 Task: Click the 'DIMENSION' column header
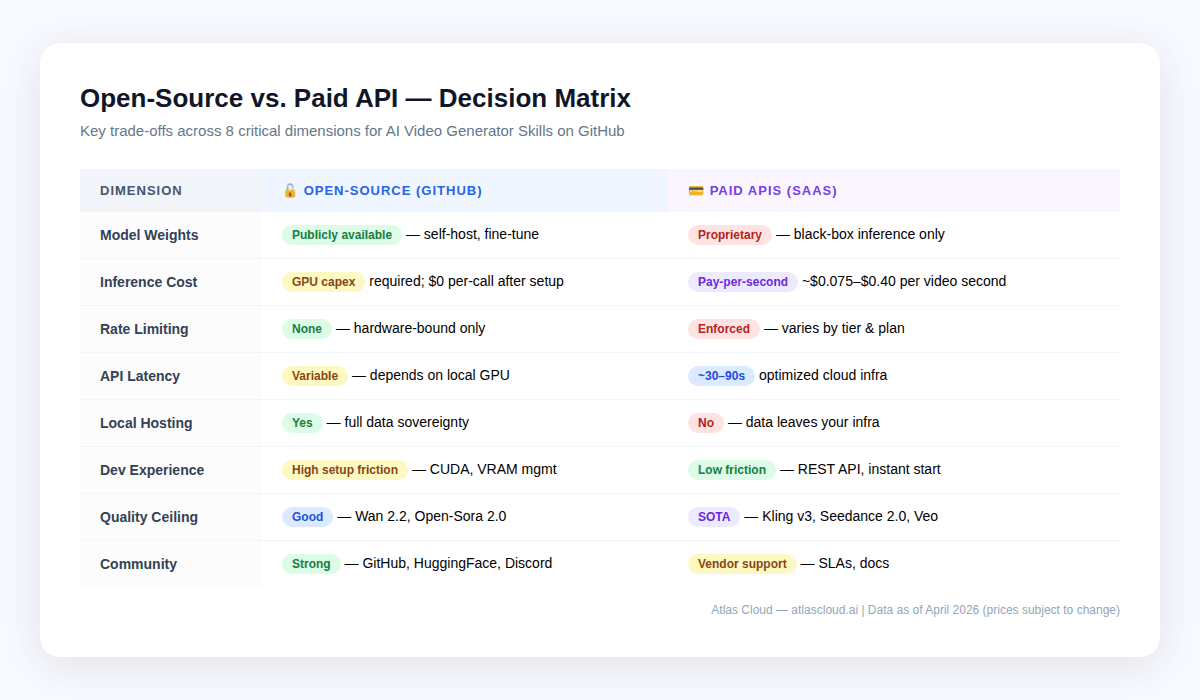pos(141,190)
